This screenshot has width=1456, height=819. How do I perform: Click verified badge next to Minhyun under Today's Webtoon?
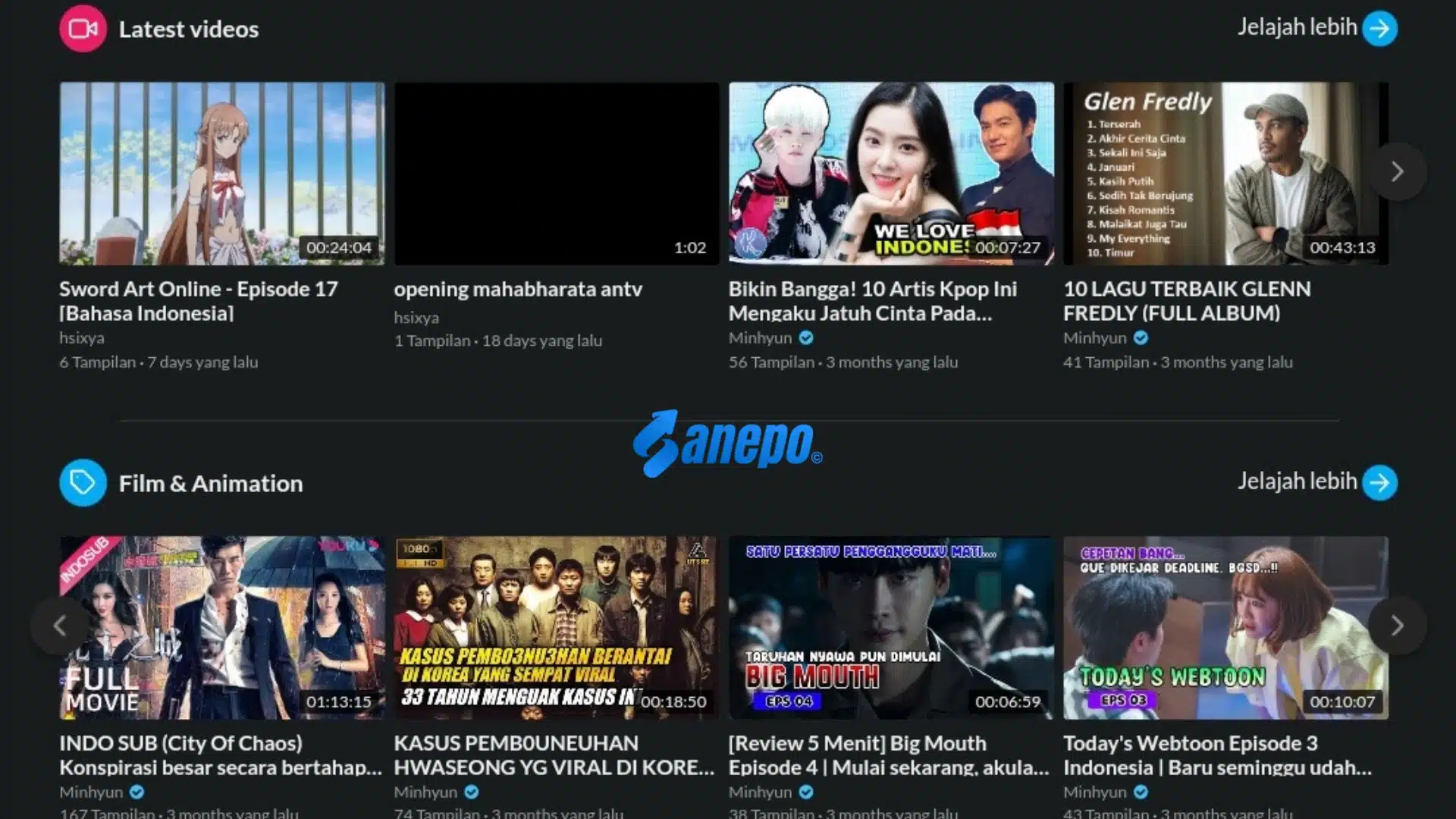pos(1141,792)
